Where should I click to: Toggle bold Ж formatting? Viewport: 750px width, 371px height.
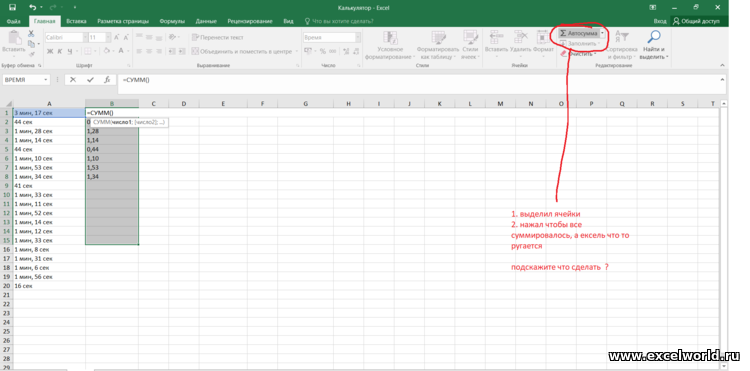[50, 51]
